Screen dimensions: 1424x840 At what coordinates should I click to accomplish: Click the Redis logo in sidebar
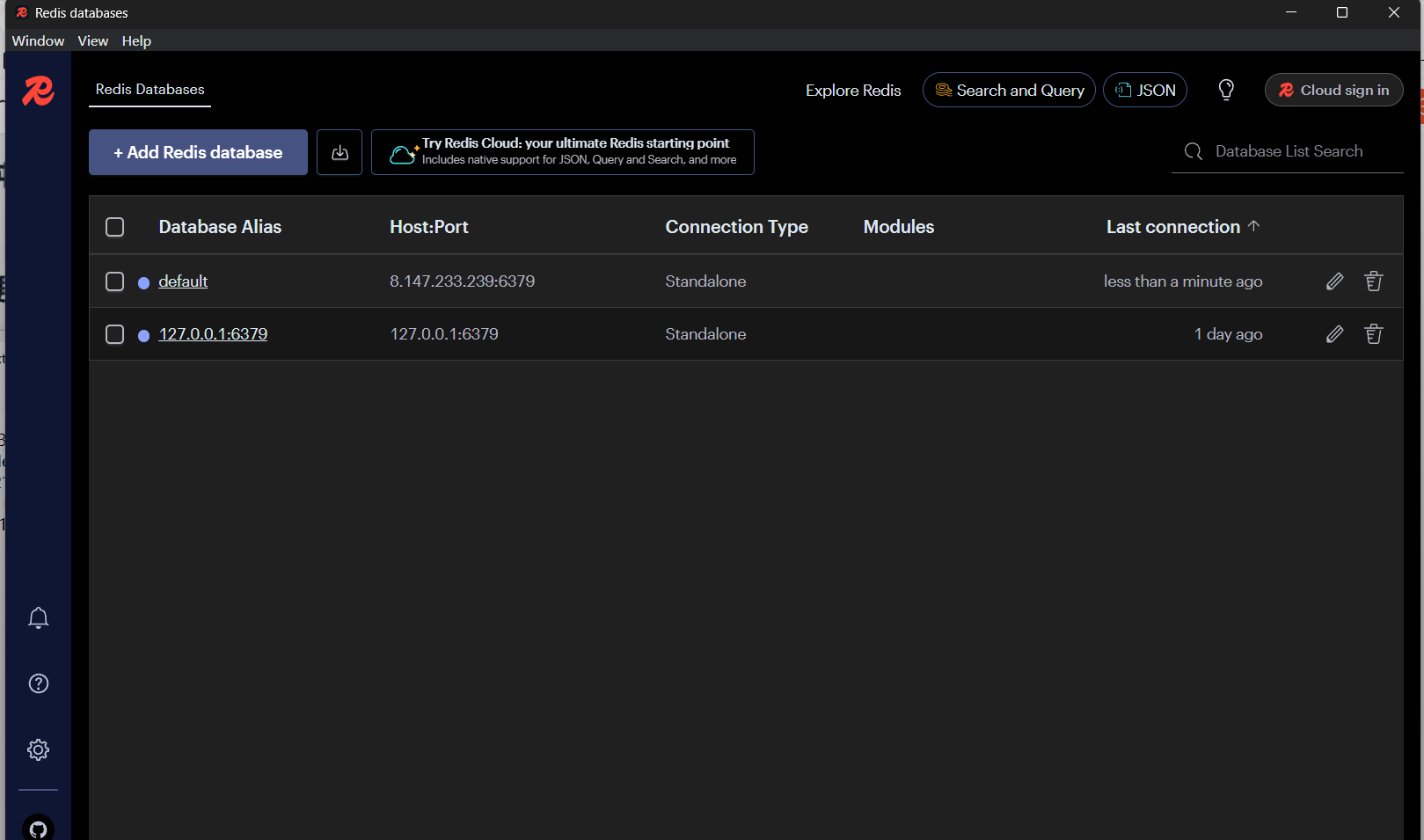pos(38,91)
